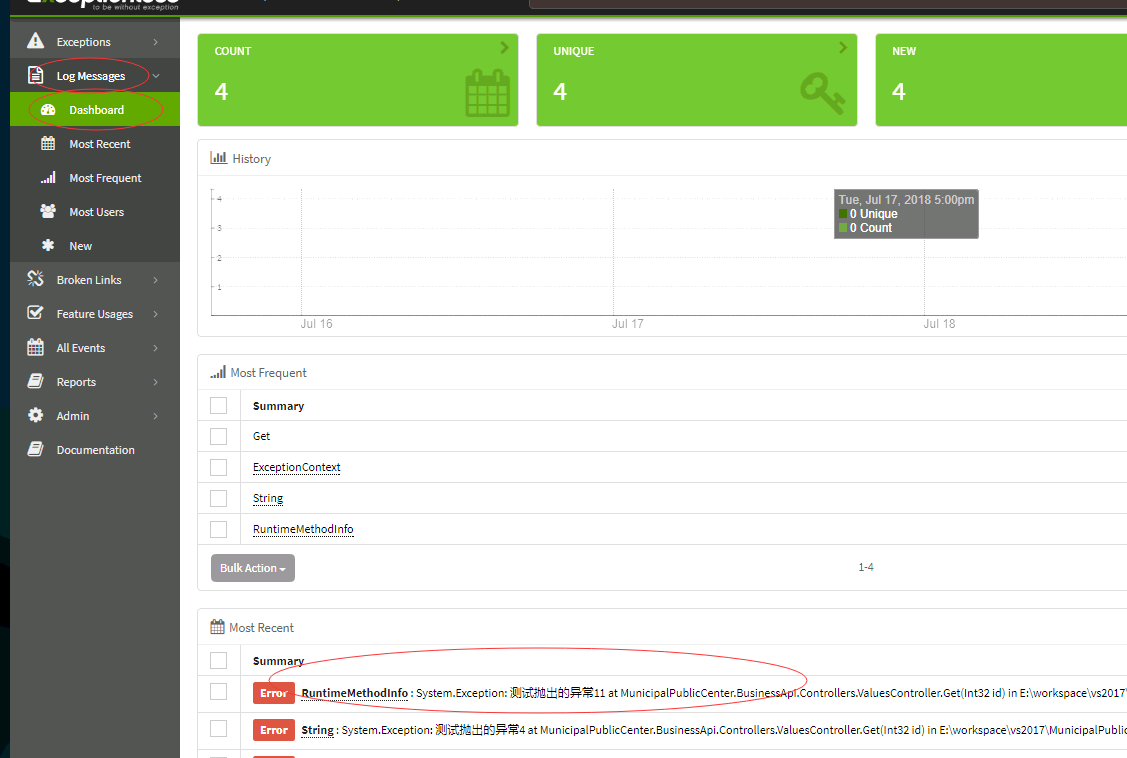Expand the Broken Links menu chevron
Viewport: 1127px width, 758px height.
click(155, 279)
